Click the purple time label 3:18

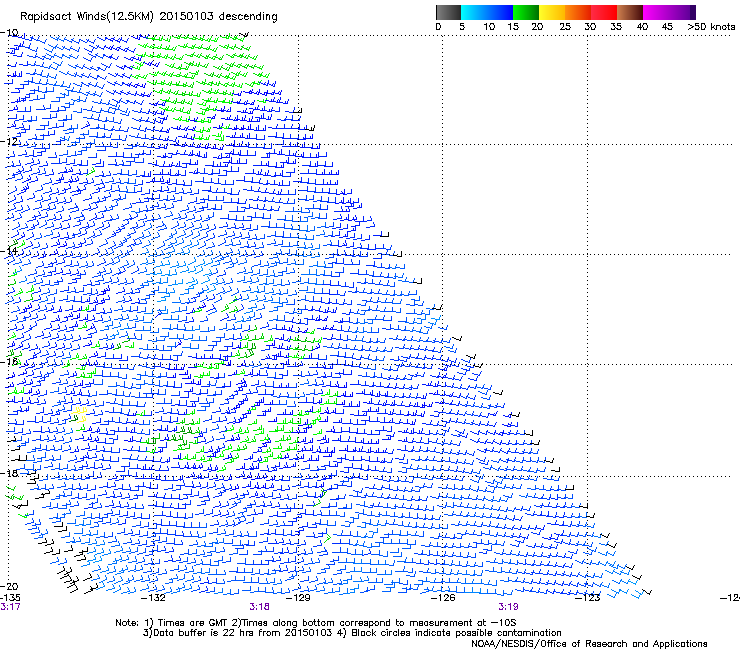pos(260,607)
